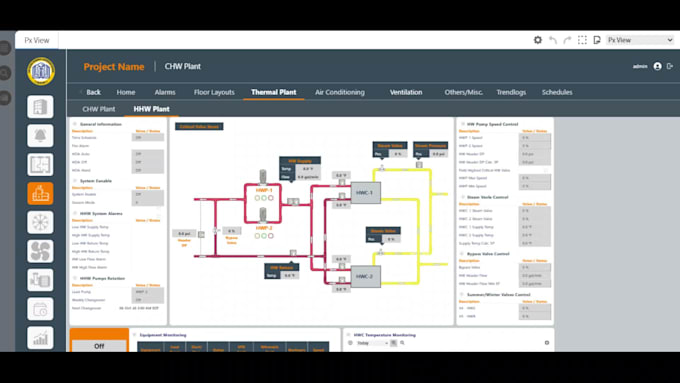Select the highlighted thermal plant sidebar icon
Screen dimensions: 680x383
click(x=40, y=193)
